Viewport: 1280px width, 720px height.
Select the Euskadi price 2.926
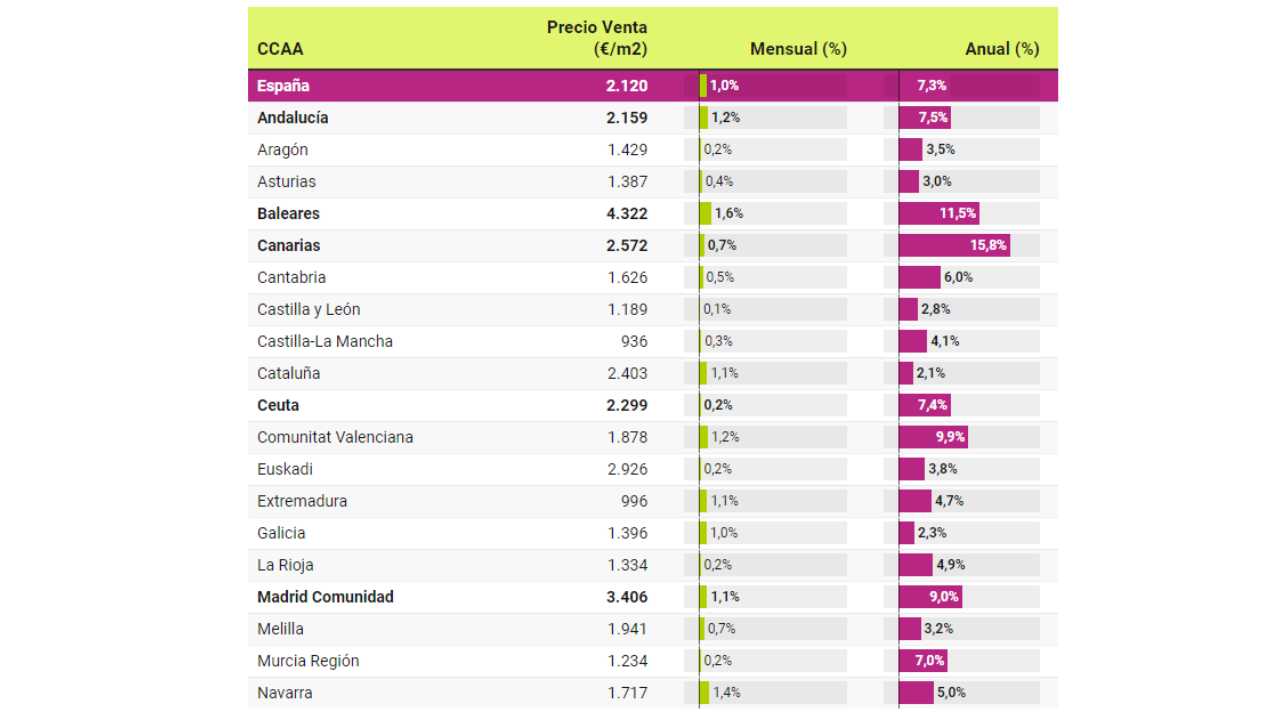627,469
